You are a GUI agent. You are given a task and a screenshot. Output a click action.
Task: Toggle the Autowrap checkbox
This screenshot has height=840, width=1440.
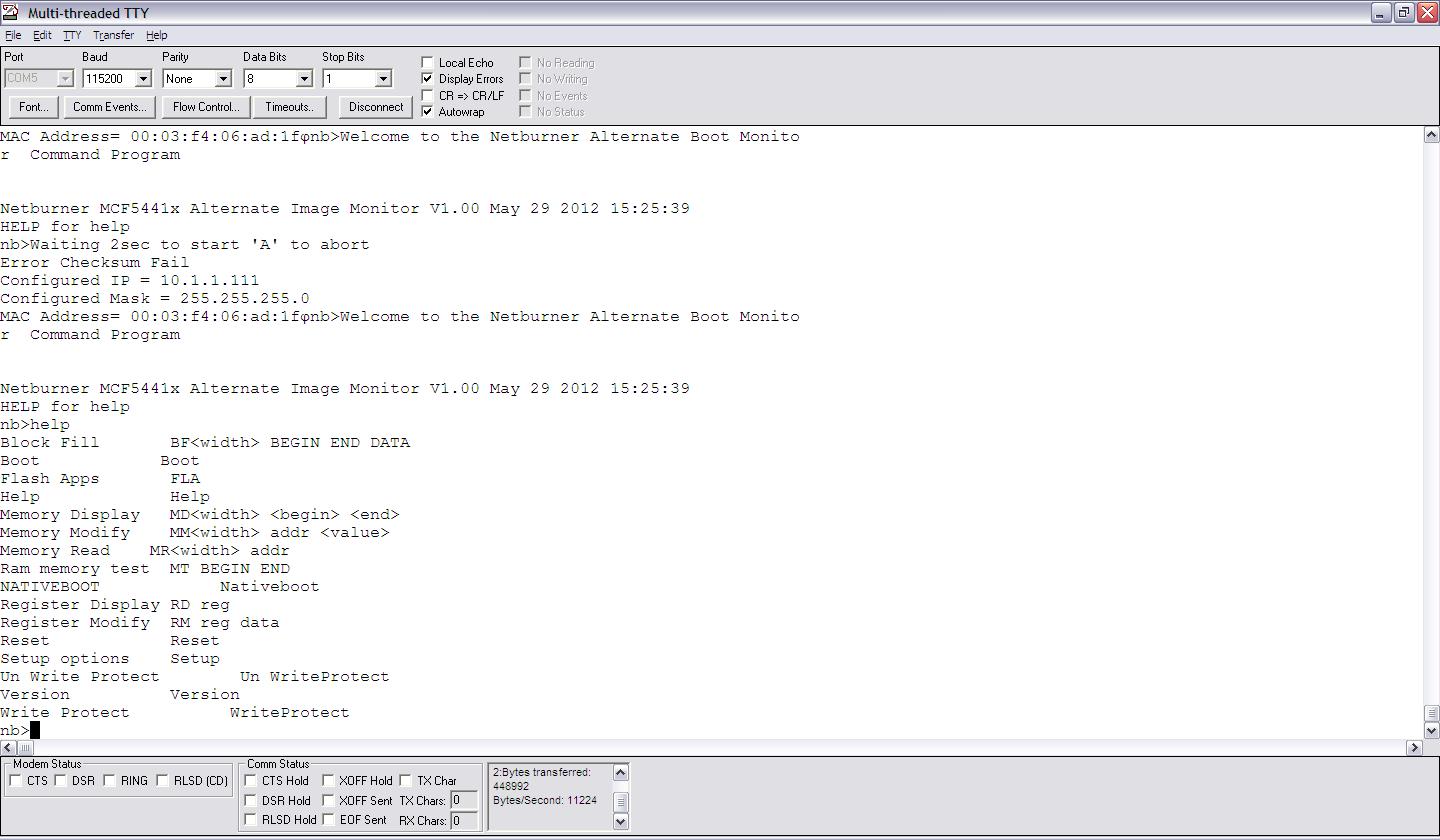[428, 112]
